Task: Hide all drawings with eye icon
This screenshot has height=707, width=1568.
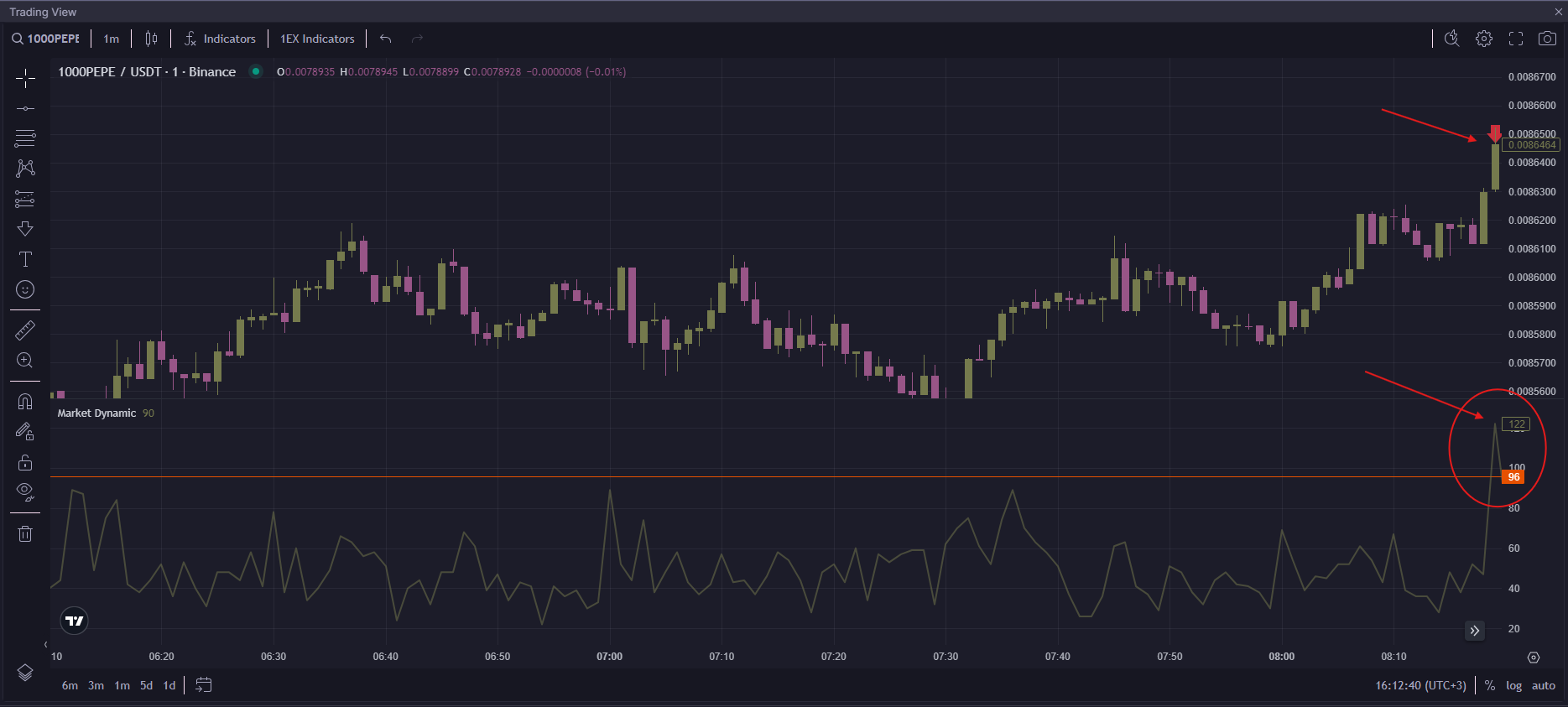Action: 25,491
